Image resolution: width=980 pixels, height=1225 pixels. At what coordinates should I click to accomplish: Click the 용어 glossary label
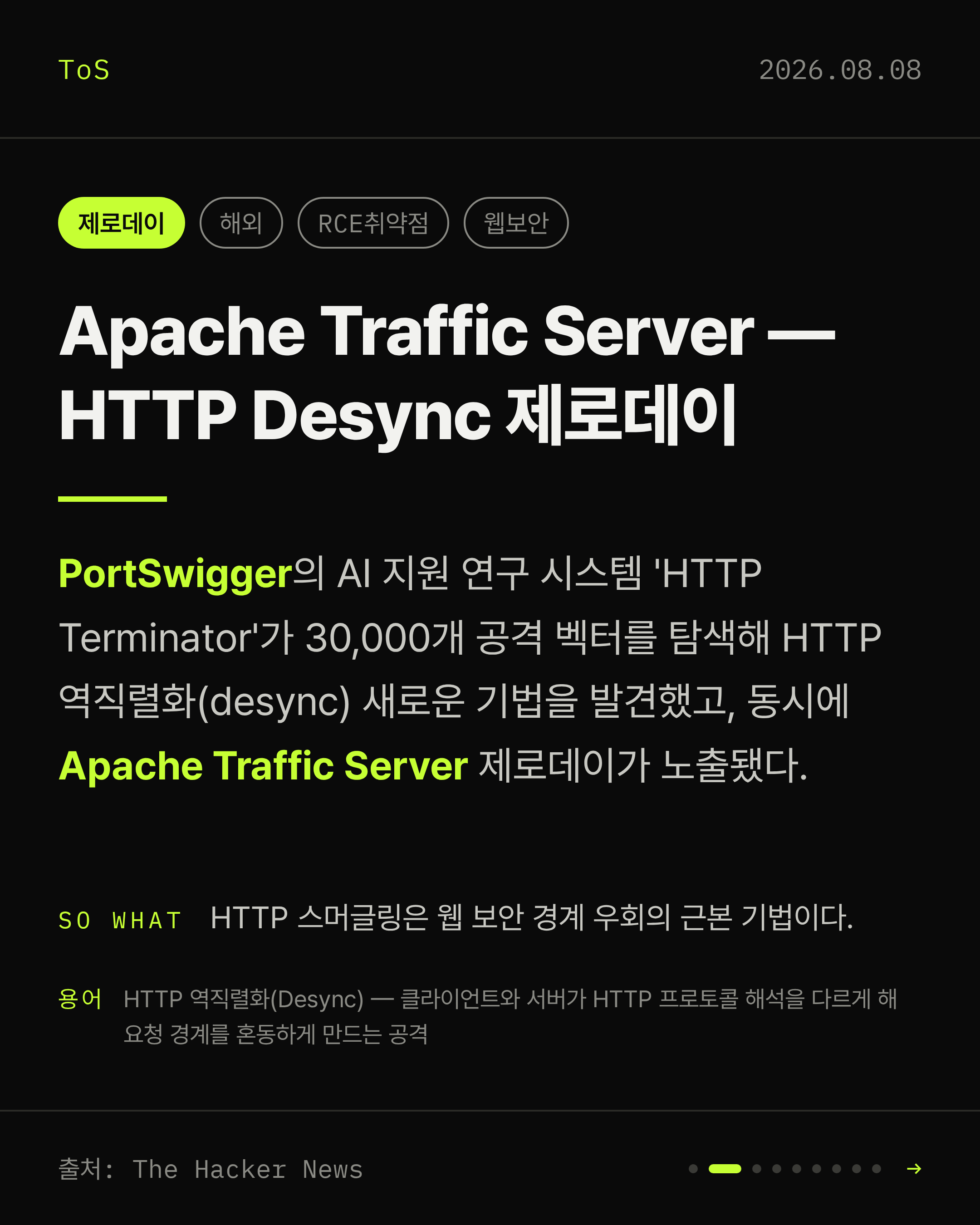[x=80, y=998]
